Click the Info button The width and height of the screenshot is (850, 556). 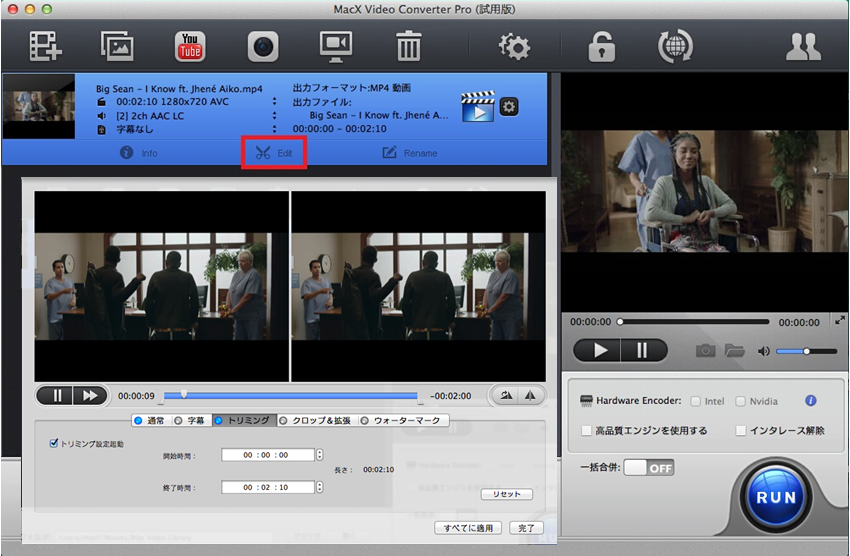139,153
